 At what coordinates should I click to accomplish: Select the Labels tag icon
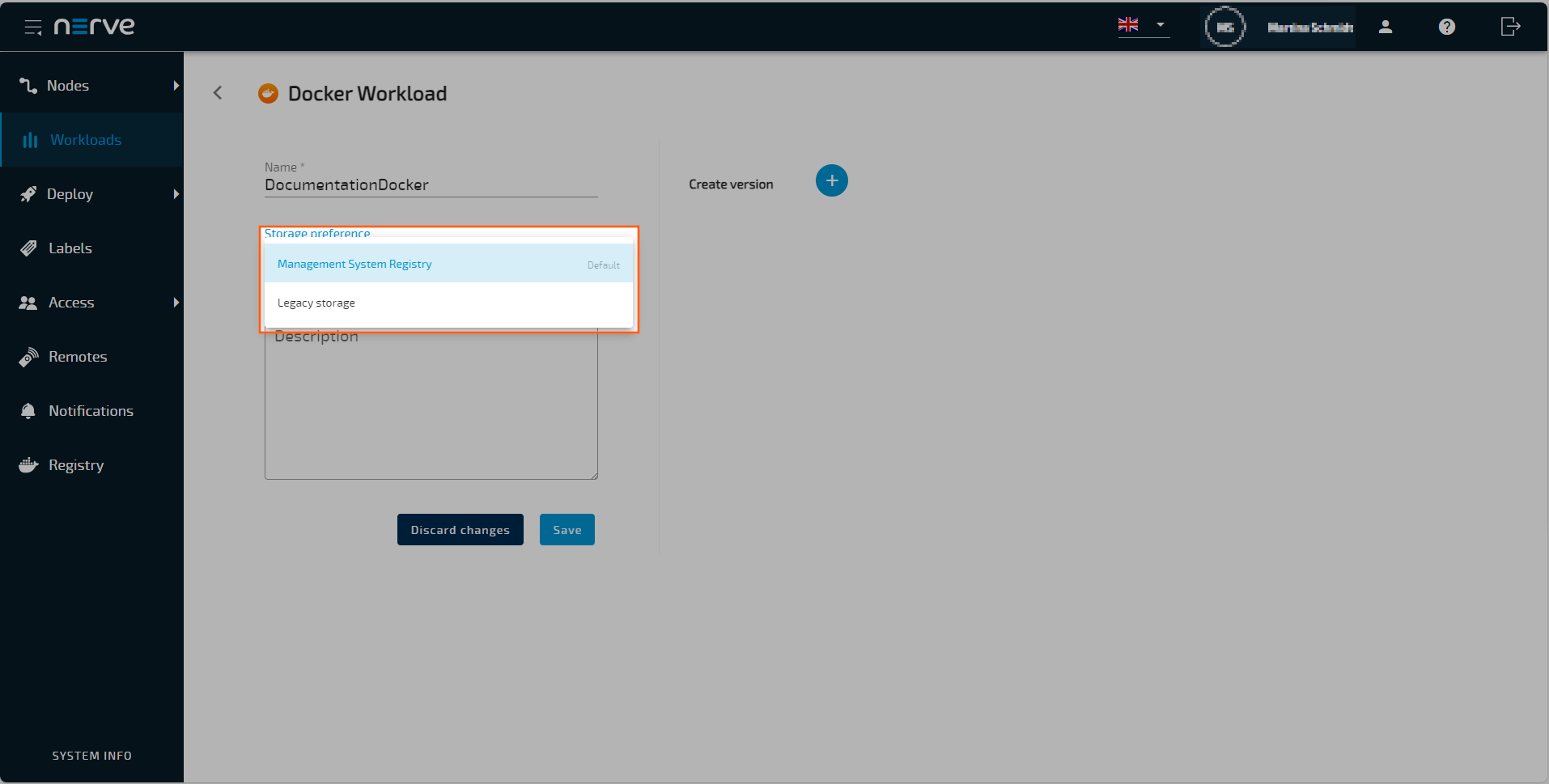click(x=28, y=248)
